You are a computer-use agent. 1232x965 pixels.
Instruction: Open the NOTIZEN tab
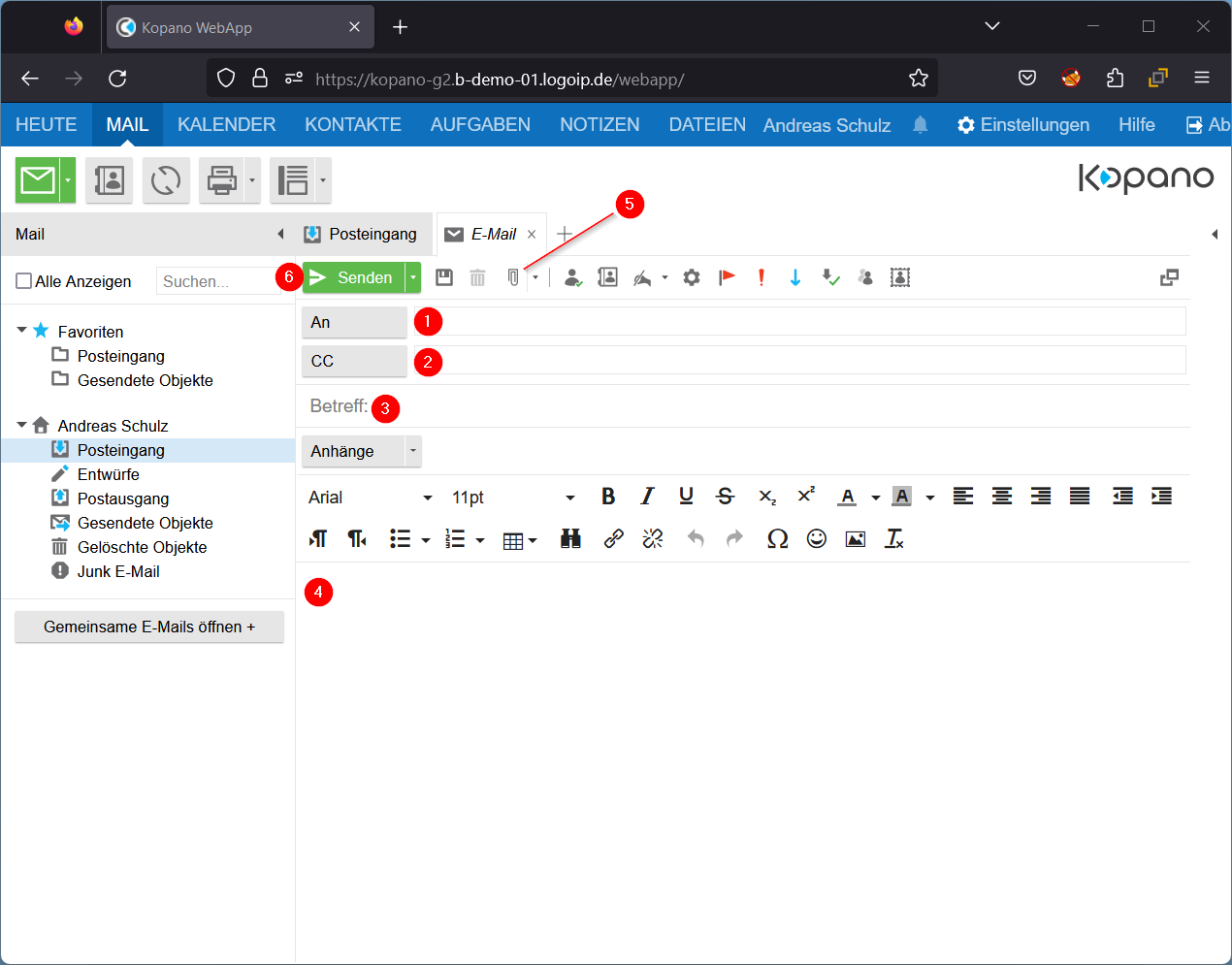[x=600, y=125]
